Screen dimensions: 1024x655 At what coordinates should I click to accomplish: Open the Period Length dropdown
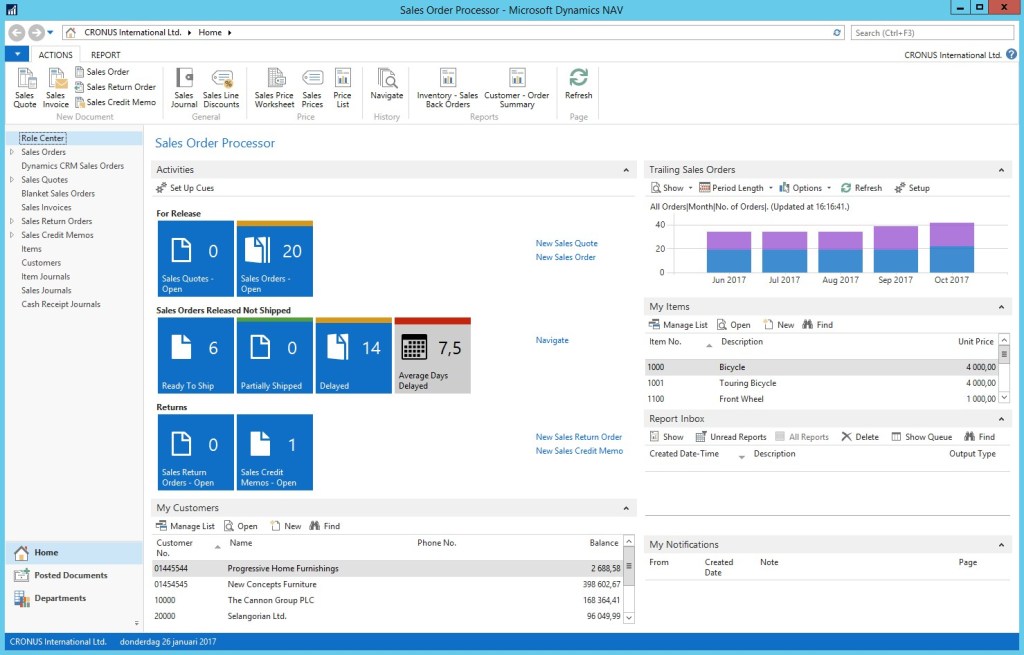click(x=736, y=188)
